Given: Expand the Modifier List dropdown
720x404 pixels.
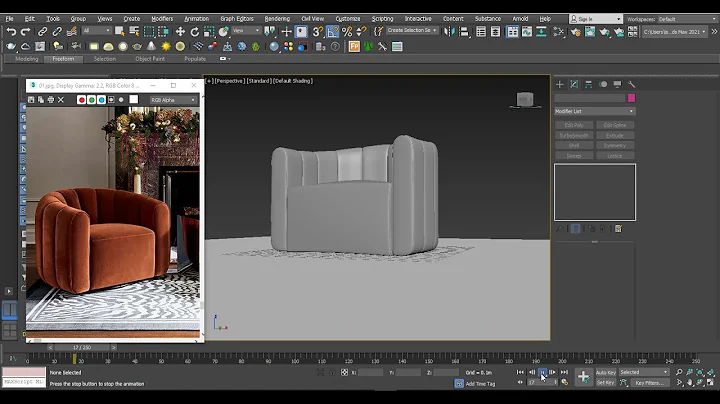Looking at the screenshot, I should (594, 111).
